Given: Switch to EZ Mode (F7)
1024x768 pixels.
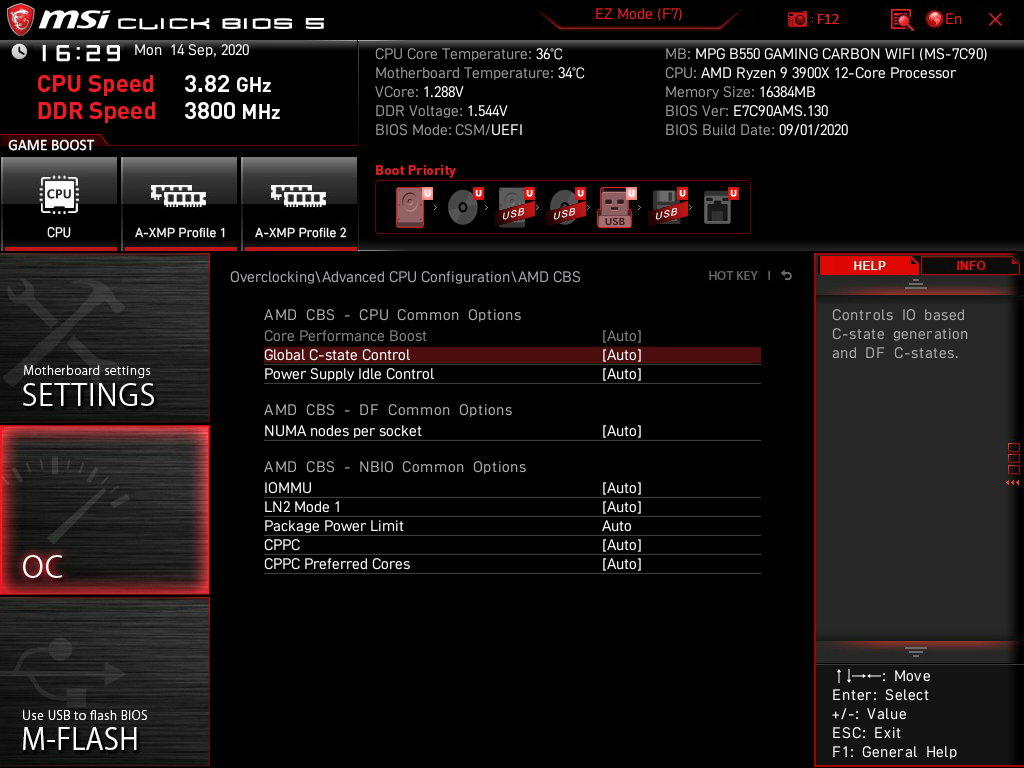Looking at the screenshot, I should click(638, 14).
